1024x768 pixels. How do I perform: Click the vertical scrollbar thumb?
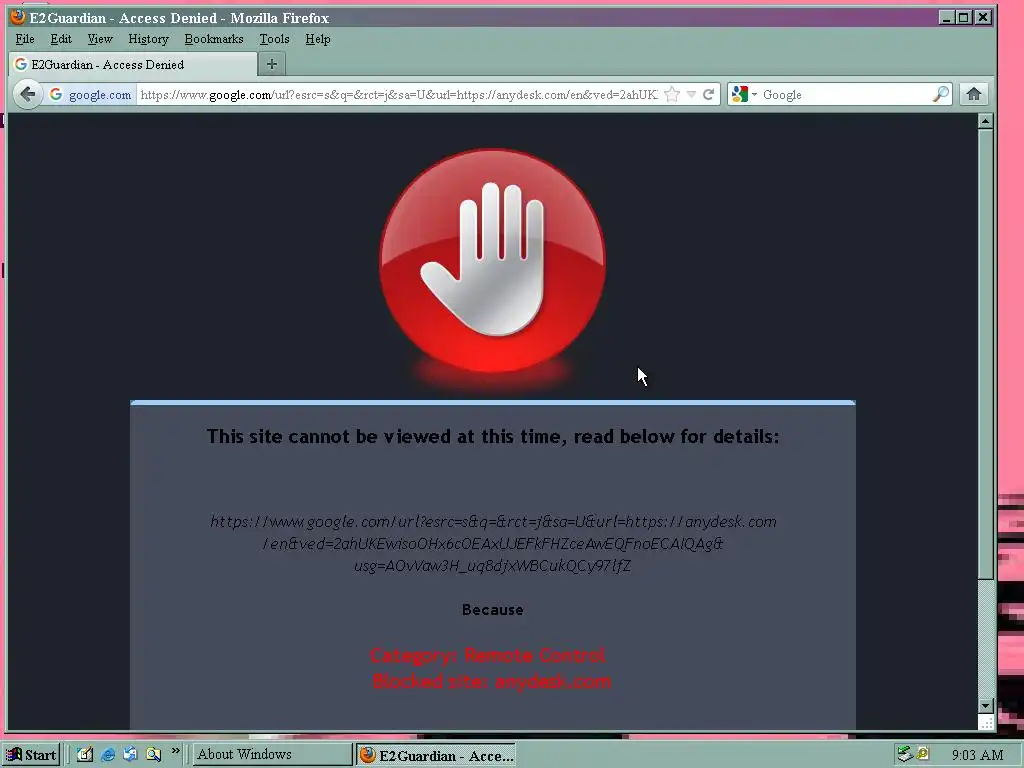coord(986,353)
